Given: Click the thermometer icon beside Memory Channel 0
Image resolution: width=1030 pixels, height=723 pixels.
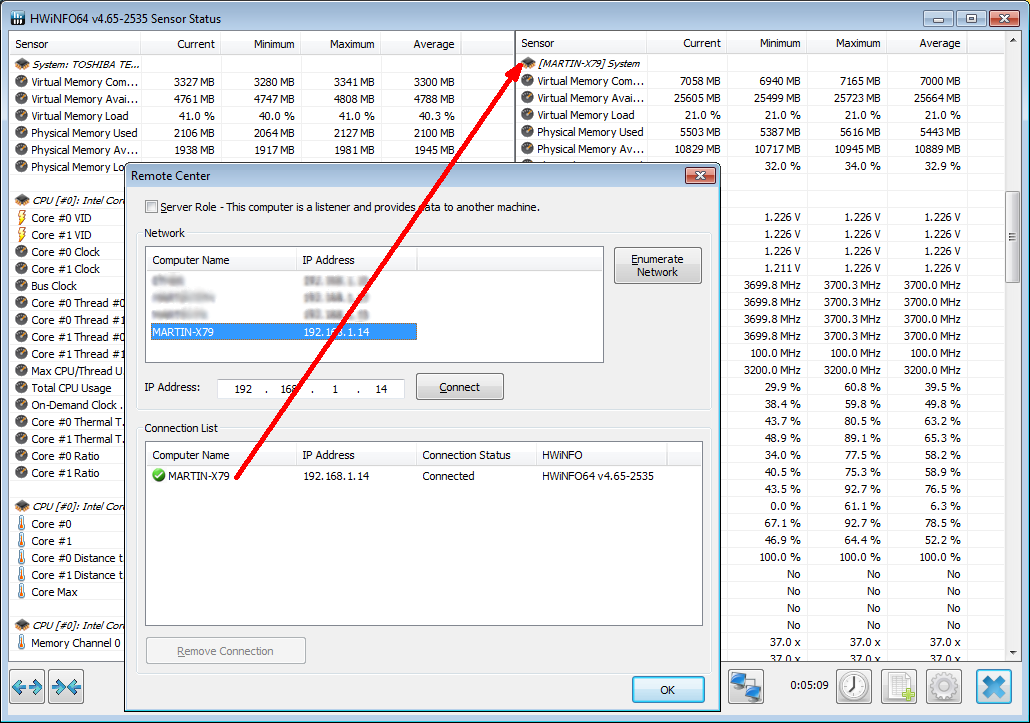Looking at the screenshot, I should [22, 643].
